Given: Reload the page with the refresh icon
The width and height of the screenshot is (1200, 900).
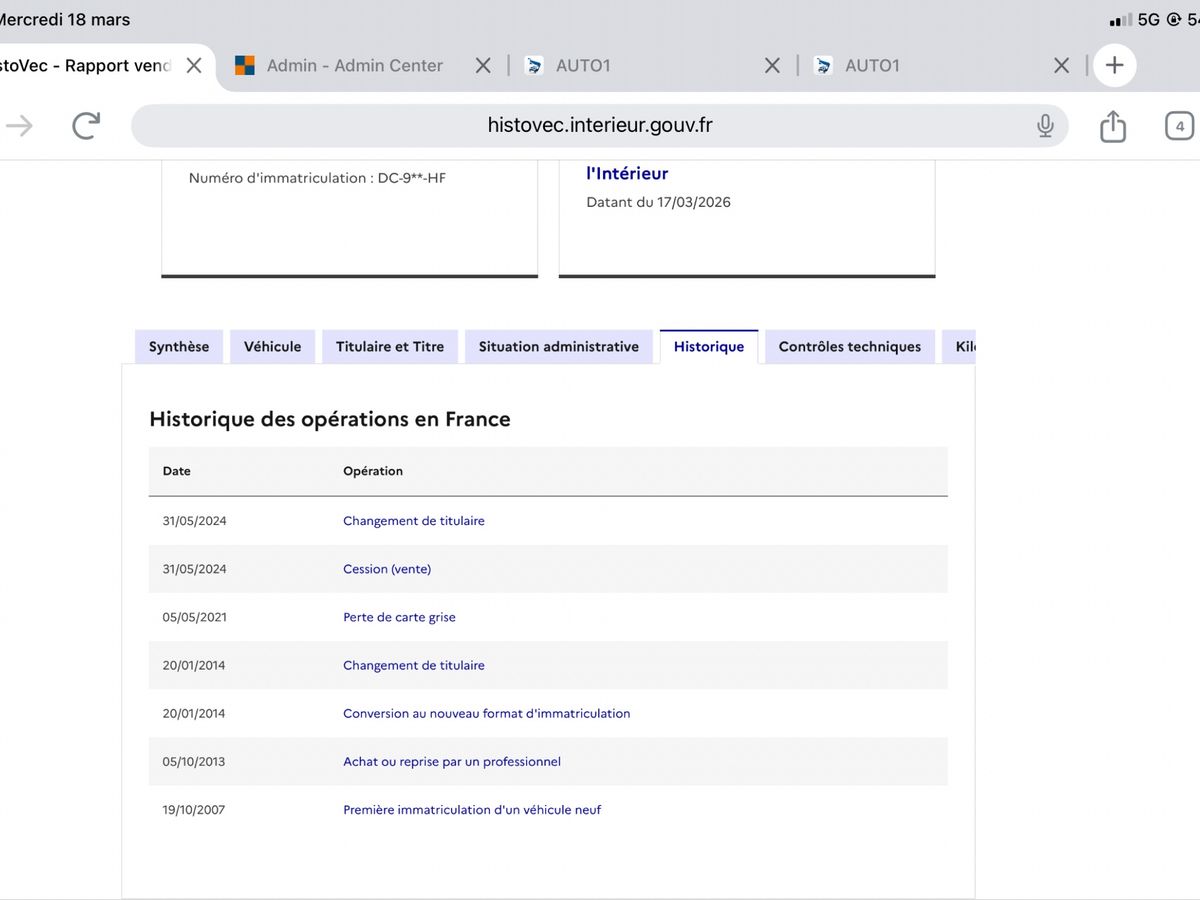Looking at the screenshot, I should pyautogui.click(x=87, y=125).
